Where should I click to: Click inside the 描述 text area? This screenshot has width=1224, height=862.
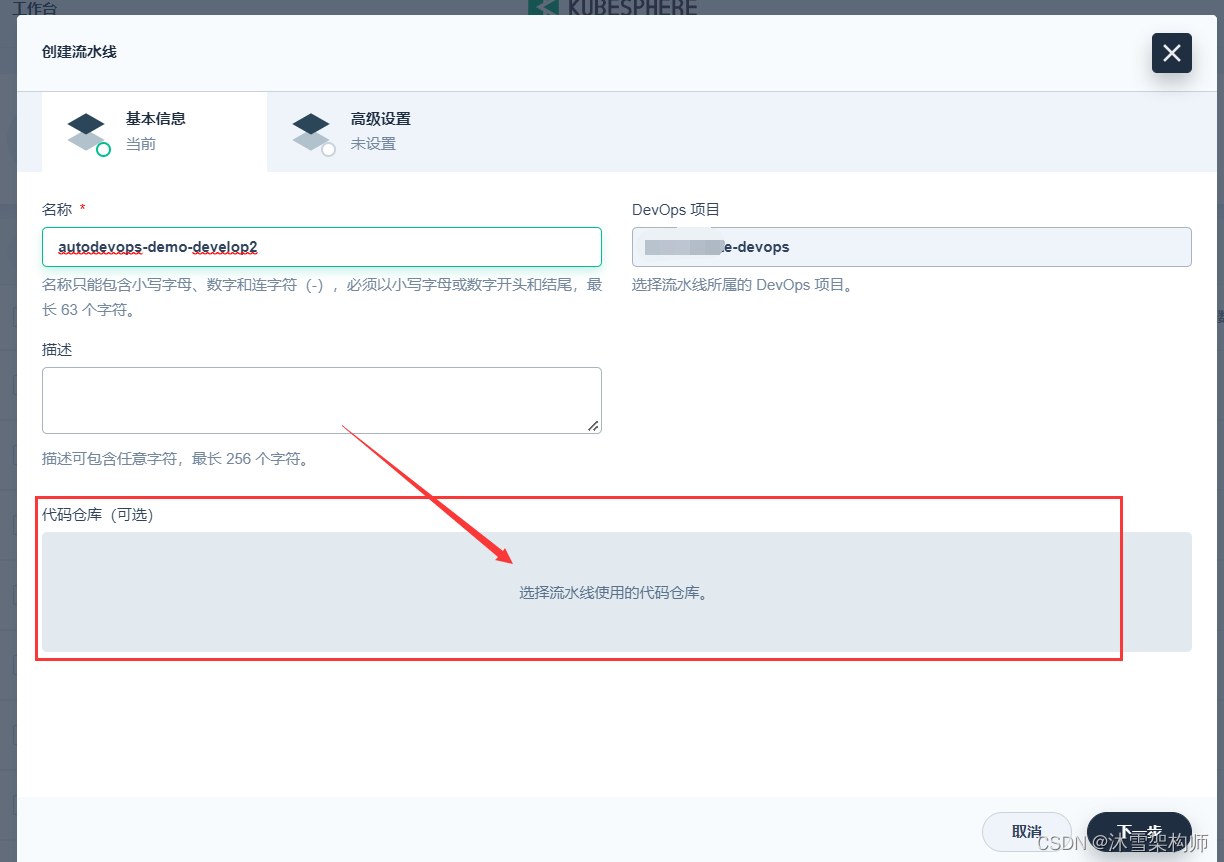(x=322, y=400)
